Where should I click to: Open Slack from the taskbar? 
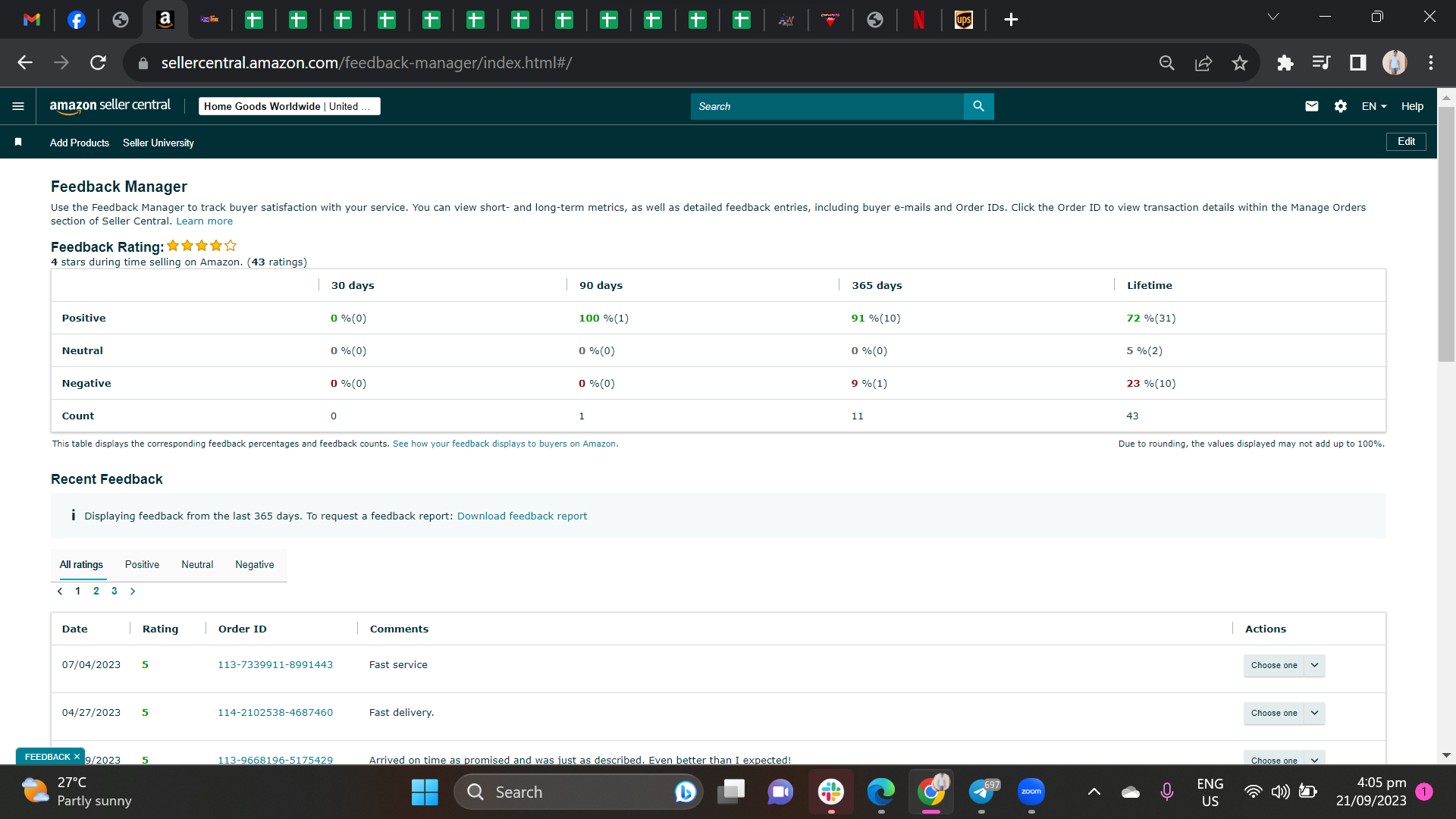click(x=831, y=792)
